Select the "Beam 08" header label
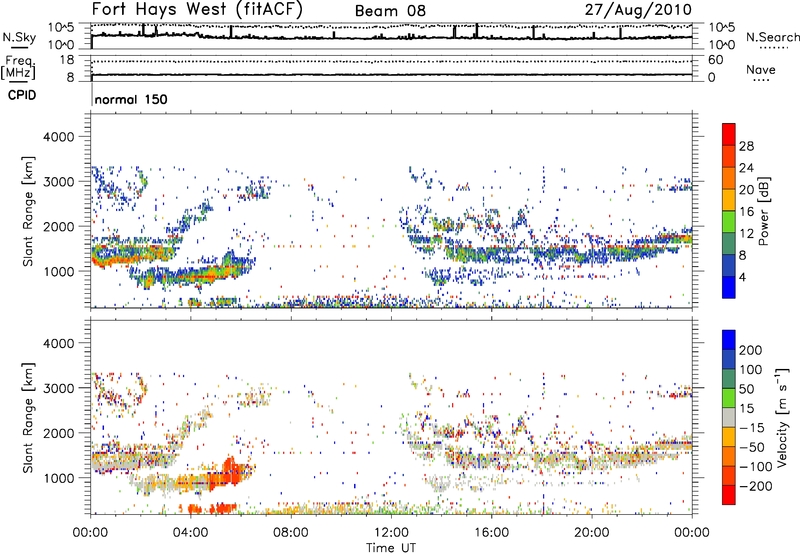The width and height of the screenshot is (800, 554). [390, 11]
